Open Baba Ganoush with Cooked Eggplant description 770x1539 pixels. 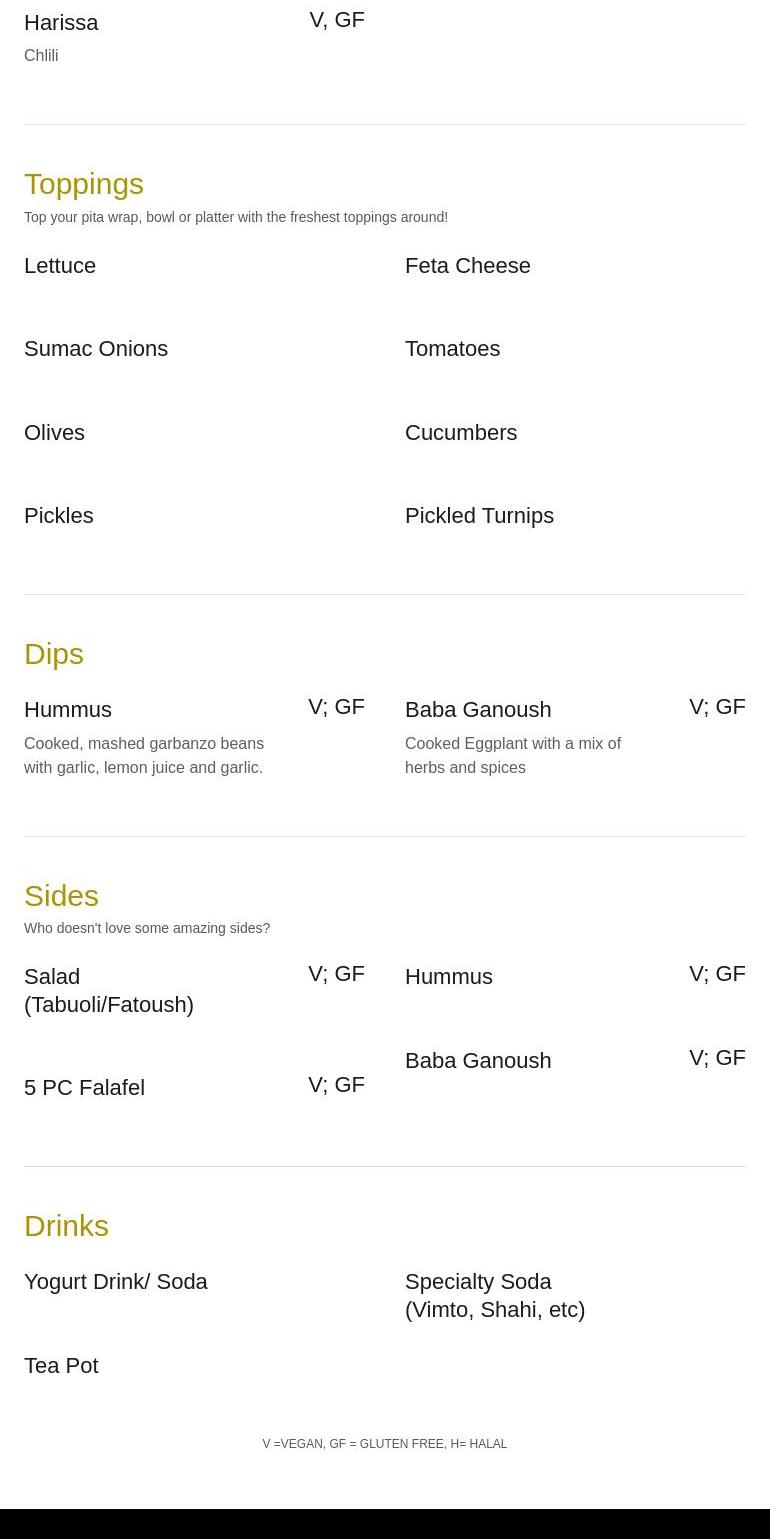(x=478, y=710)
